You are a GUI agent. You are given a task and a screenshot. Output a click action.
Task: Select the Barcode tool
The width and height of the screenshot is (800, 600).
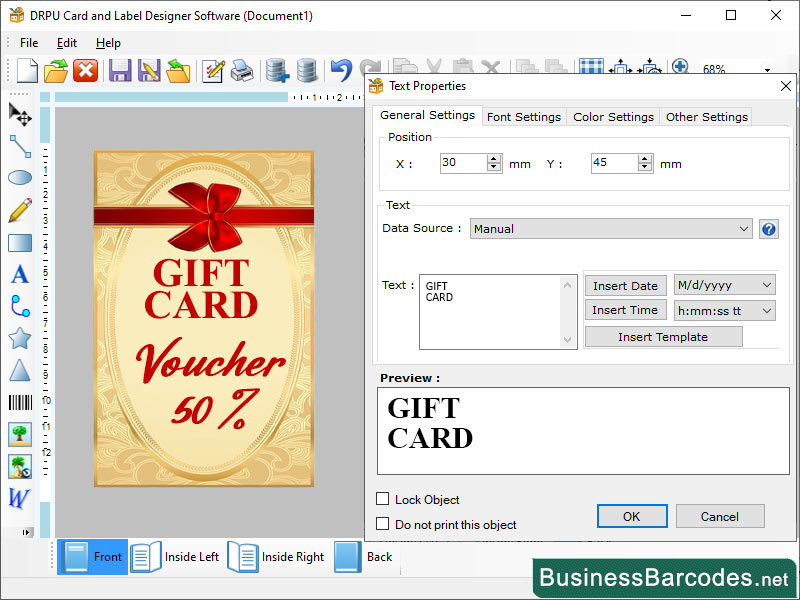(19, 402)
